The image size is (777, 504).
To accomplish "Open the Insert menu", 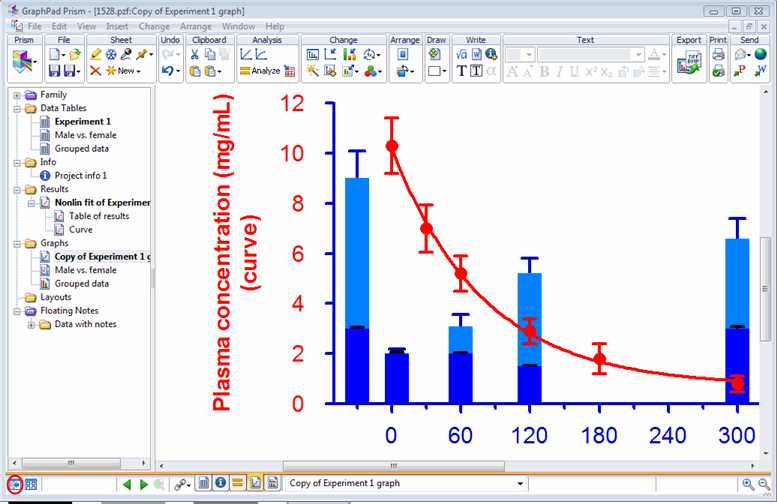I will 117,25.
